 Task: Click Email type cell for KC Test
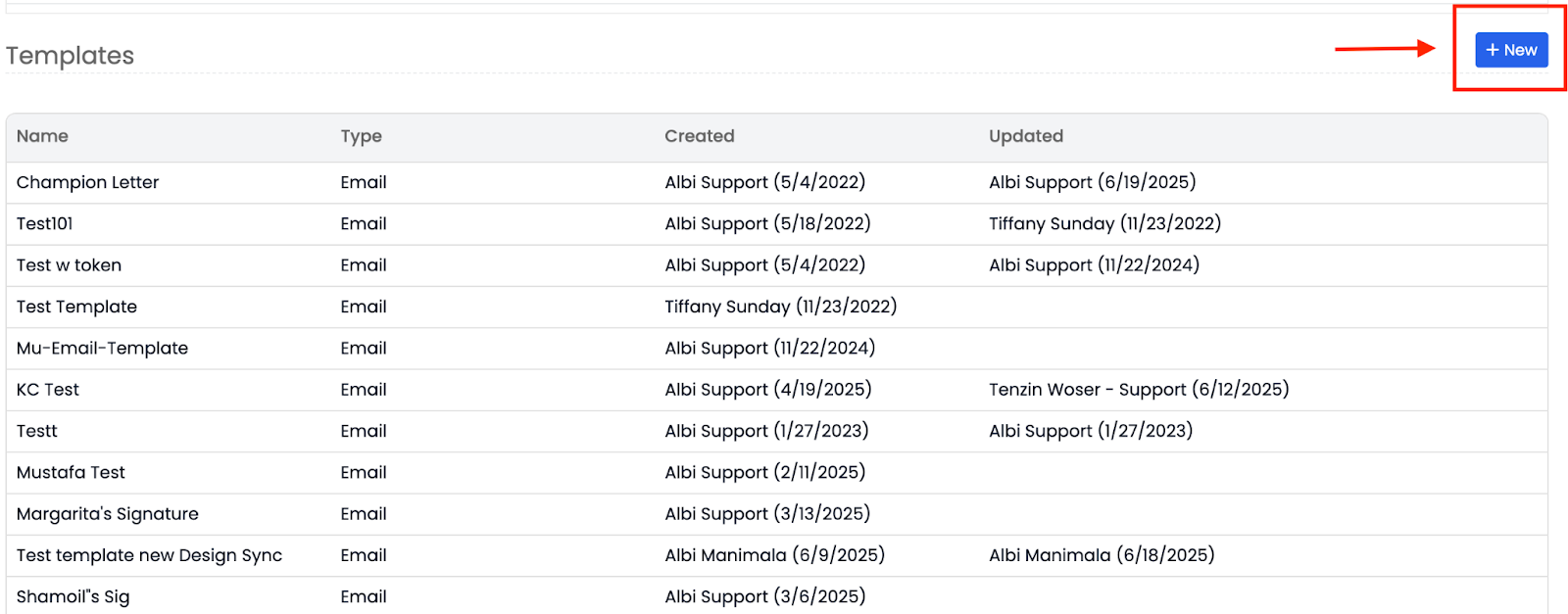363,390
